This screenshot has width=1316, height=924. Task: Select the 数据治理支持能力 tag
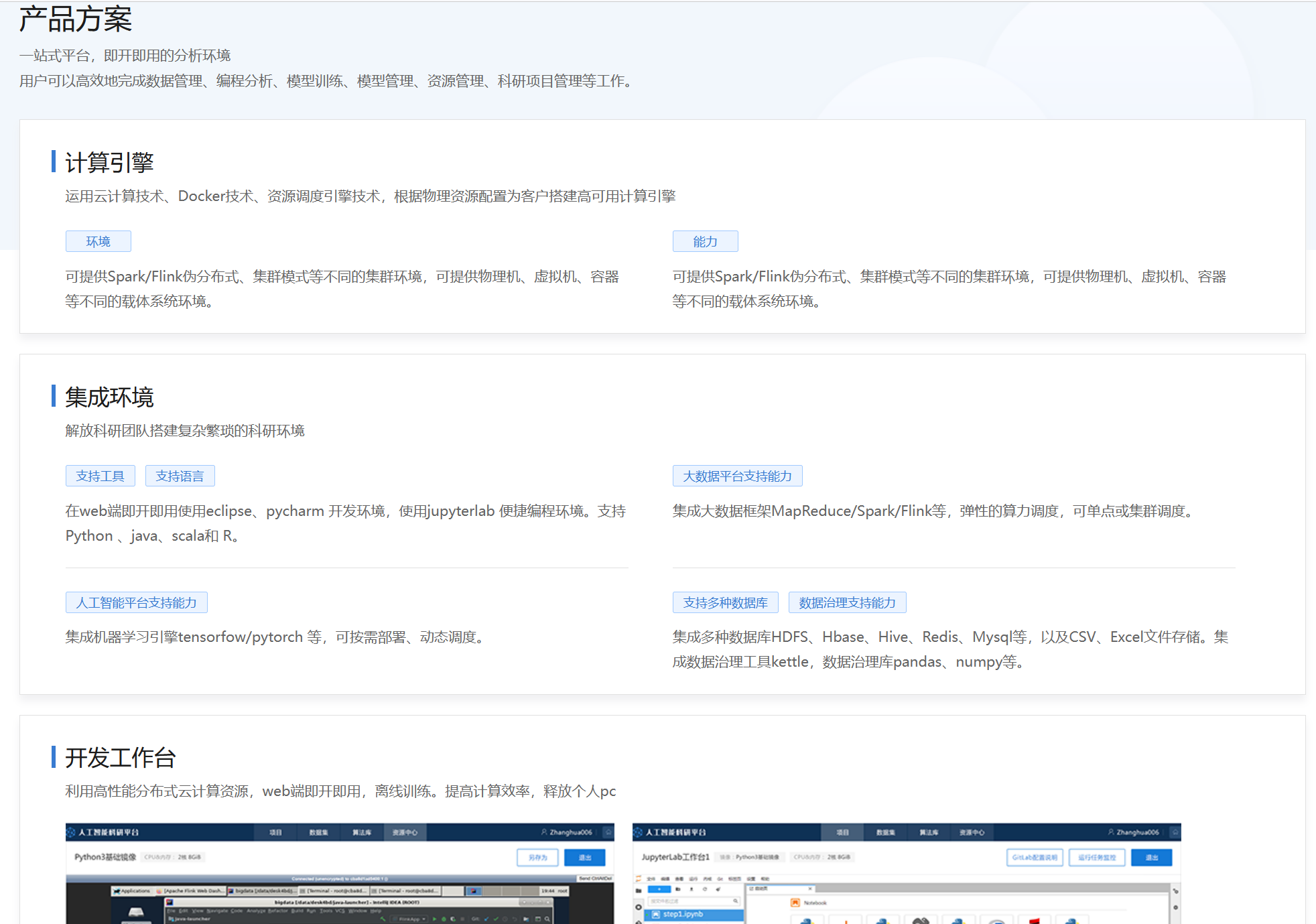click(x=847, y=602)
